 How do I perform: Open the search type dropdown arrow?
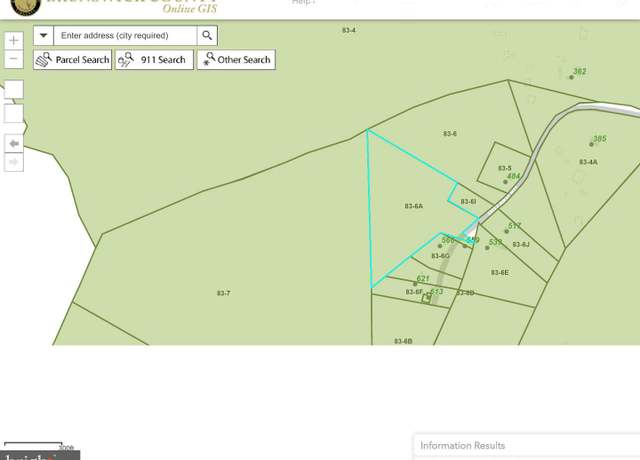(43, 36)
